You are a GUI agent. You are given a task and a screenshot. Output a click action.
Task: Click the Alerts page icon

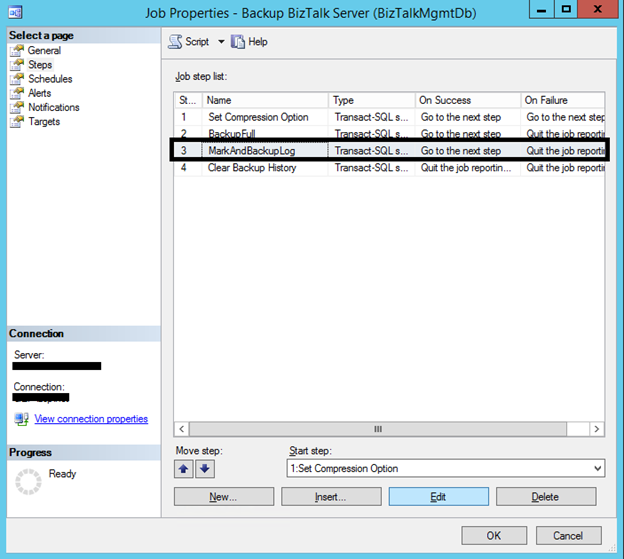17,93
